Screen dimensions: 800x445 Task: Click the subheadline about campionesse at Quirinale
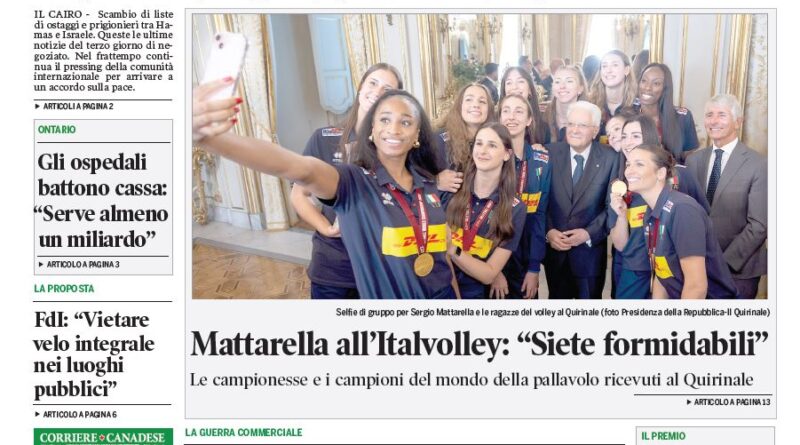471,380
